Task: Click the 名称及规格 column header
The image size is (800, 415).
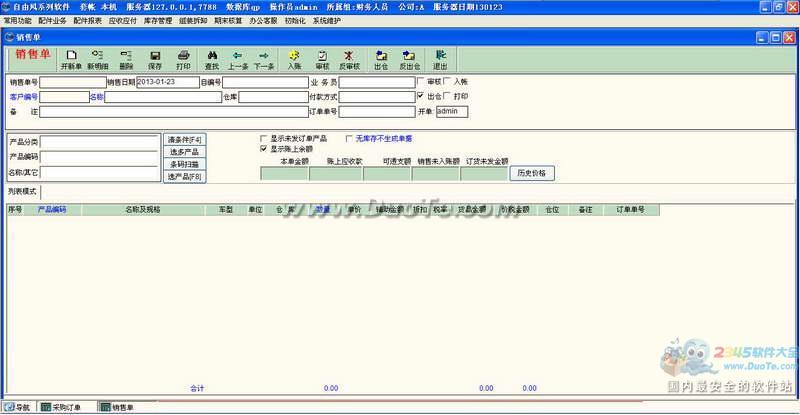Action: pos(143,210)
